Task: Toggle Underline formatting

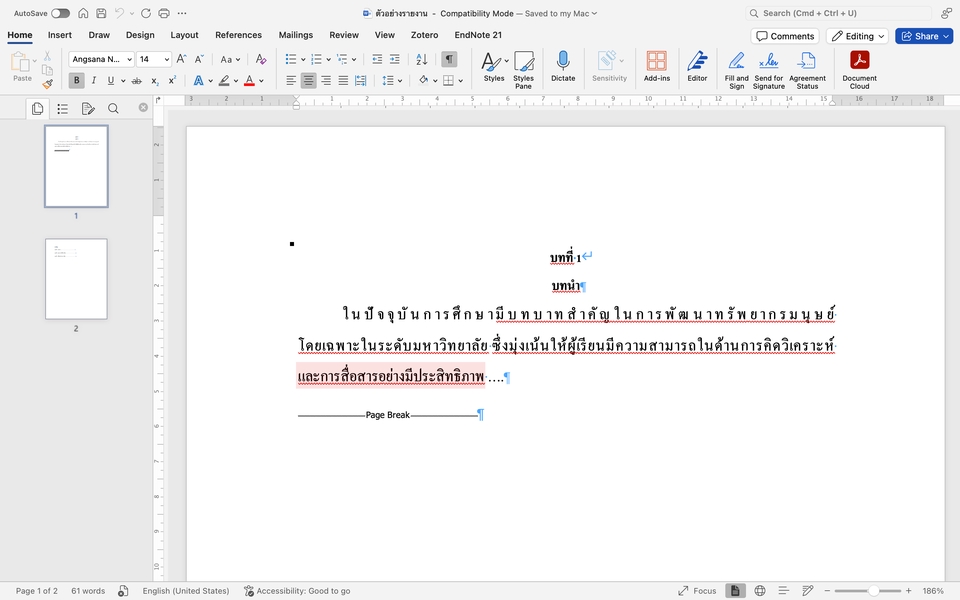Action: coord(111,80)
